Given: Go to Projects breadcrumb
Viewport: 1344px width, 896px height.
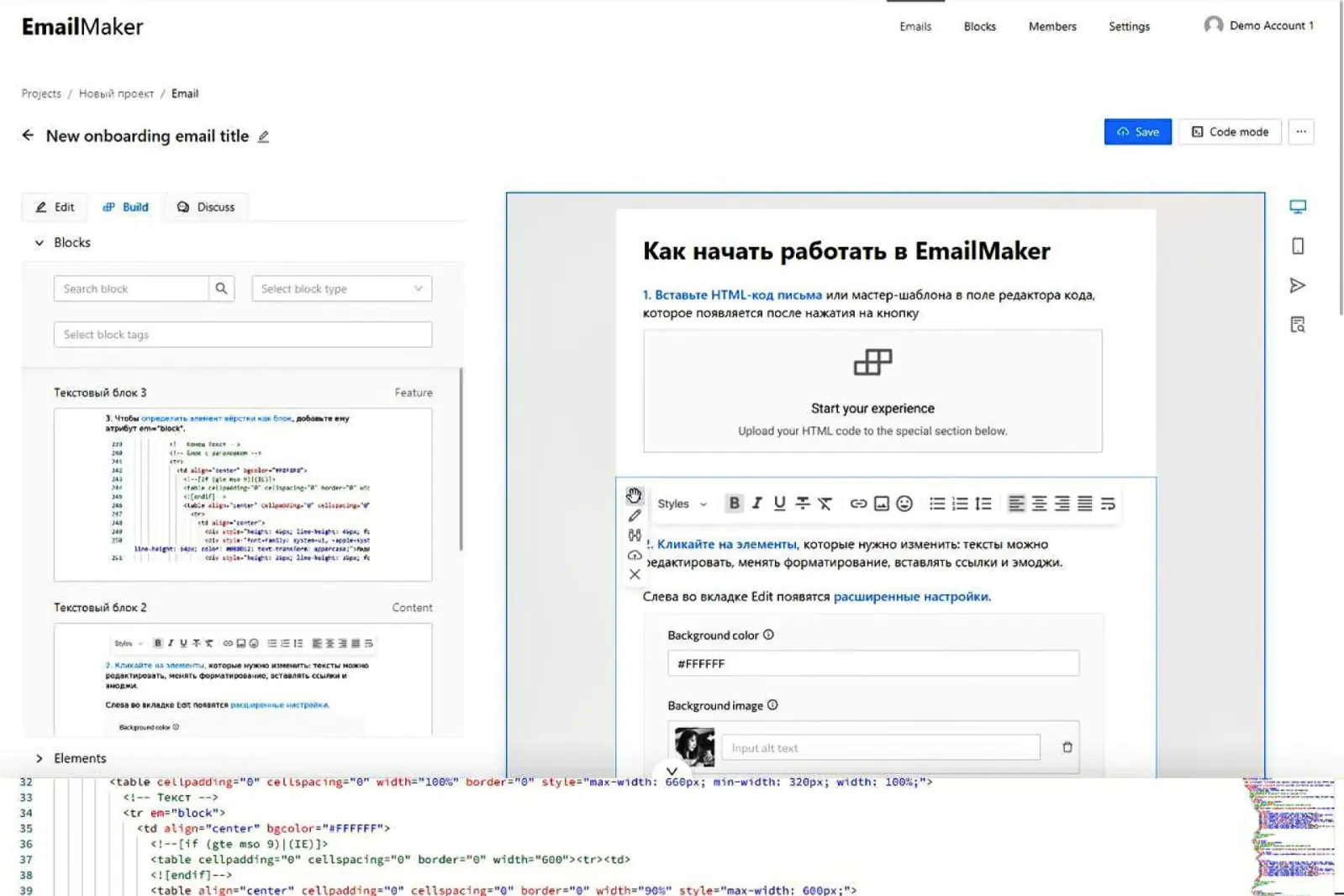Looking at the screenshot, I should click(x=41, y=93).
